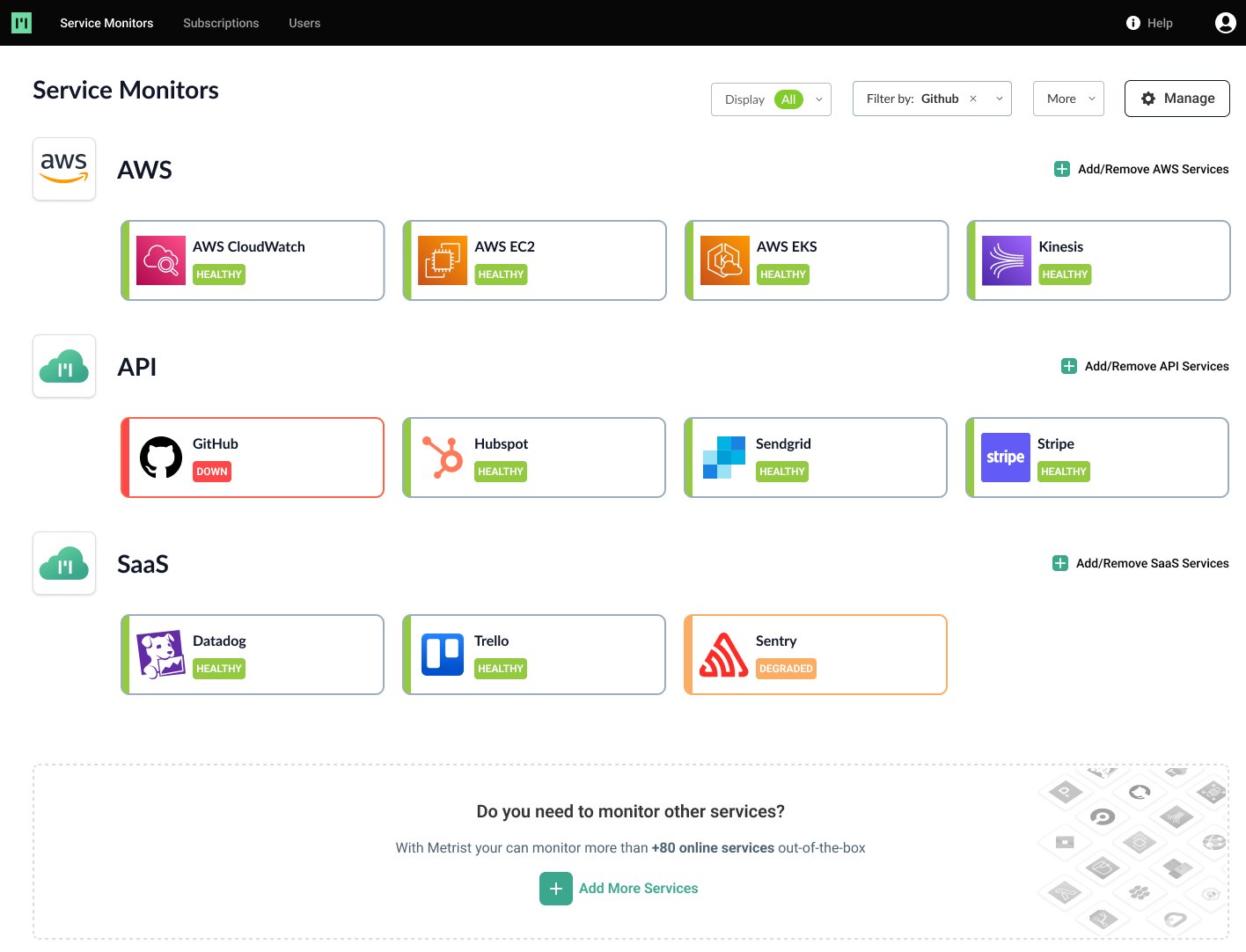Click Add/Remove API Services link
The image size is (1246, 952).
(1157, 366)
